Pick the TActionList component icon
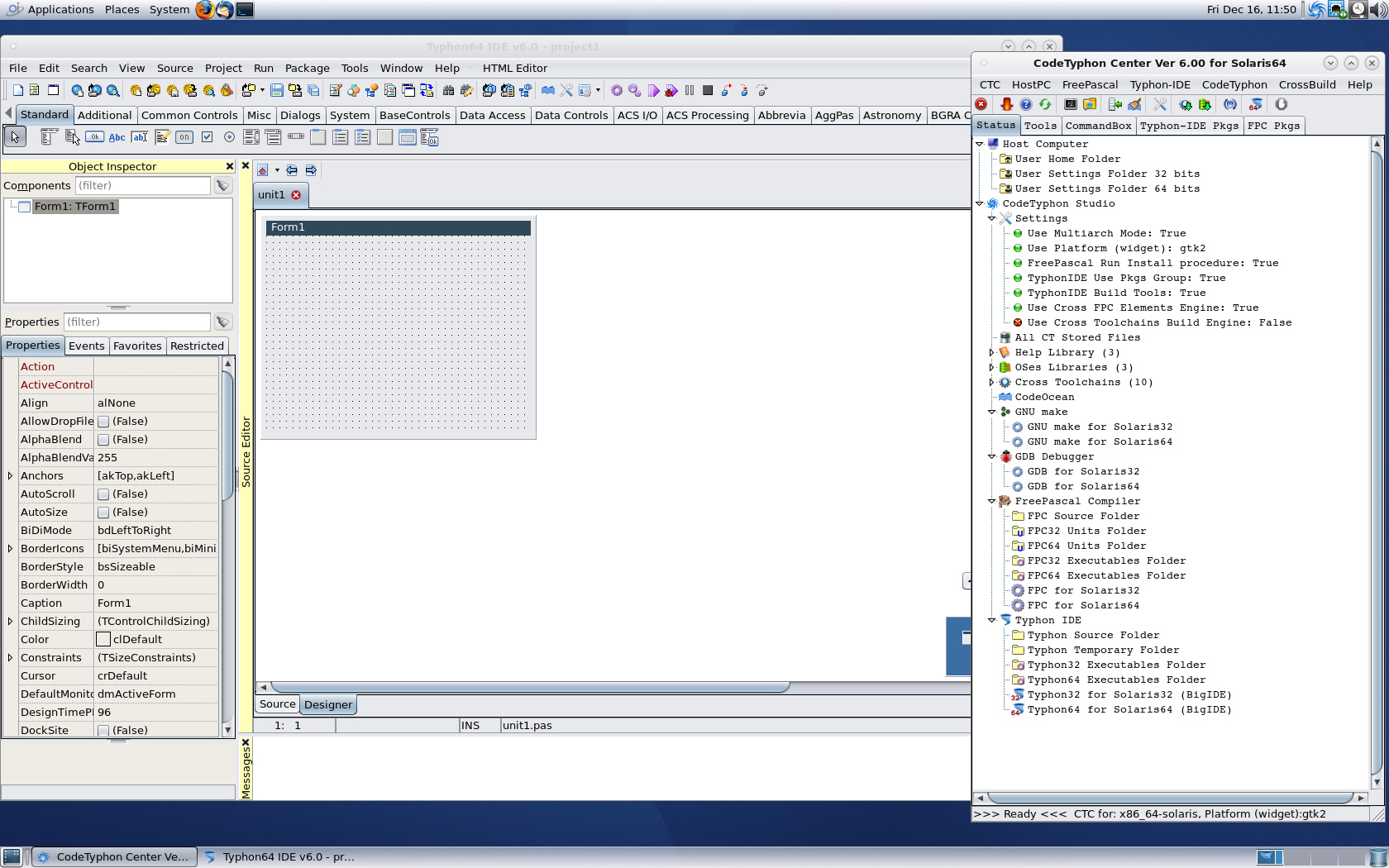Image resolution: width=1389 pixels, height=868 pixels. pyautogui.click(x=429, y=137)
